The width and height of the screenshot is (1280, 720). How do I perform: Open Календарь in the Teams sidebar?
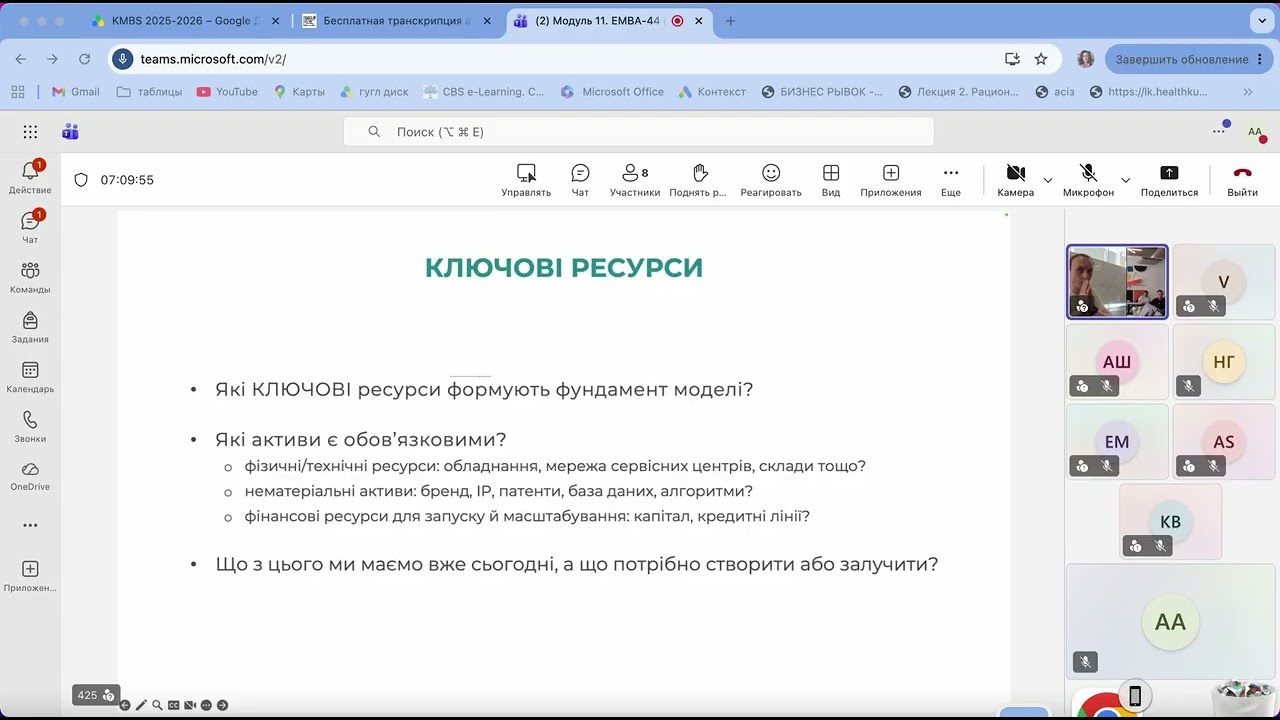pyautogui.click(x=30, y=378)
